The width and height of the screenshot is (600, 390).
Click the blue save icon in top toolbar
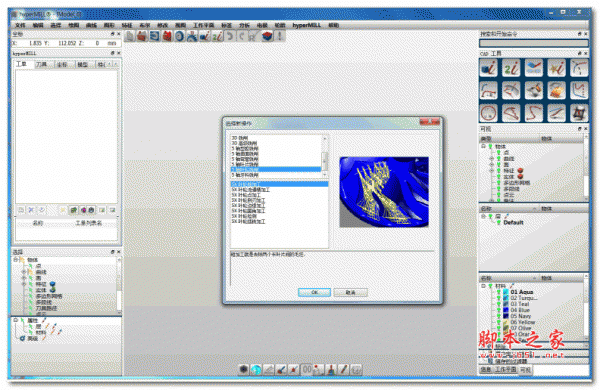(155, 36)
